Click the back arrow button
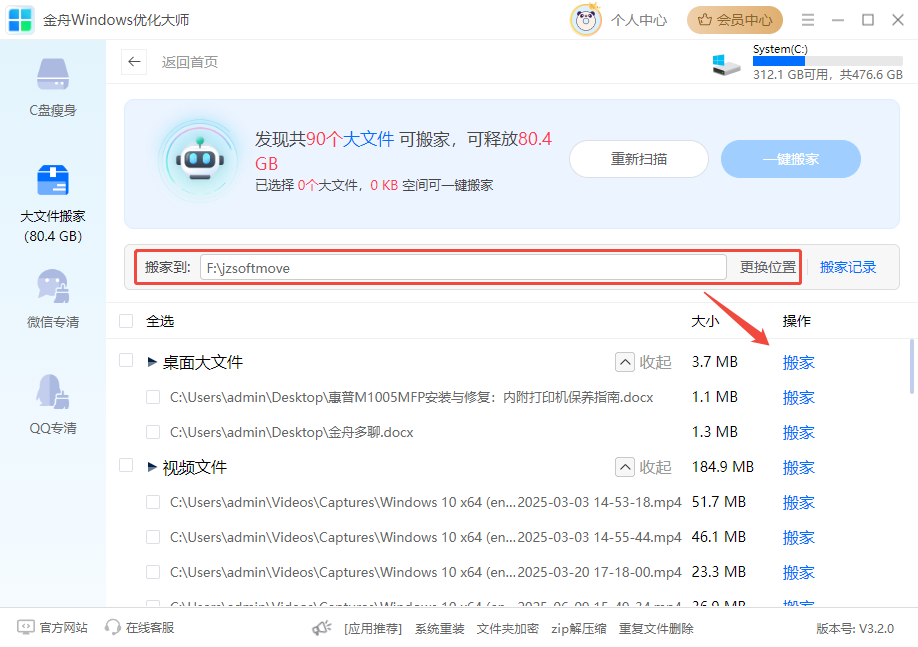 point(134,62)
